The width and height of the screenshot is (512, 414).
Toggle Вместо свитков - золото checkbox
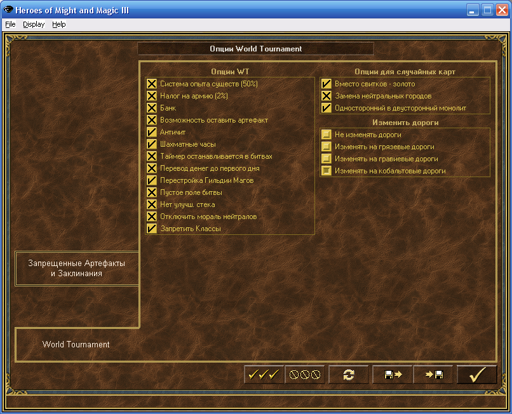coord(326,84)
